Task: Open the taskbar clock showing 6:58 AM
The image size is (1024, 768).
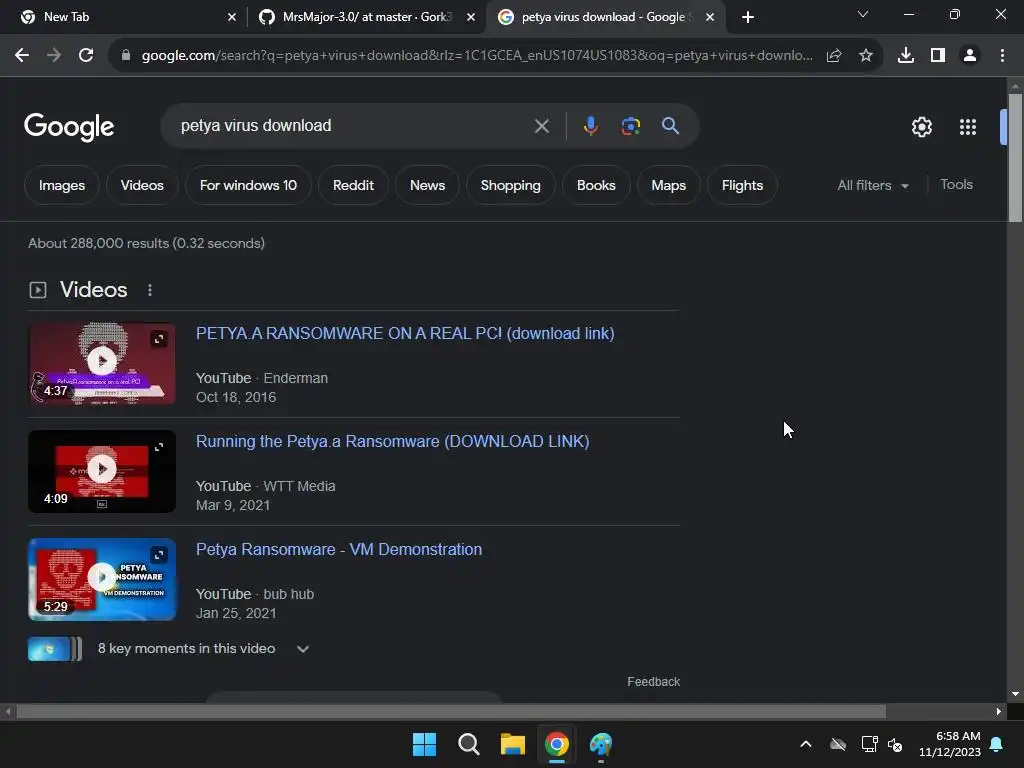Action: (950, 744)
